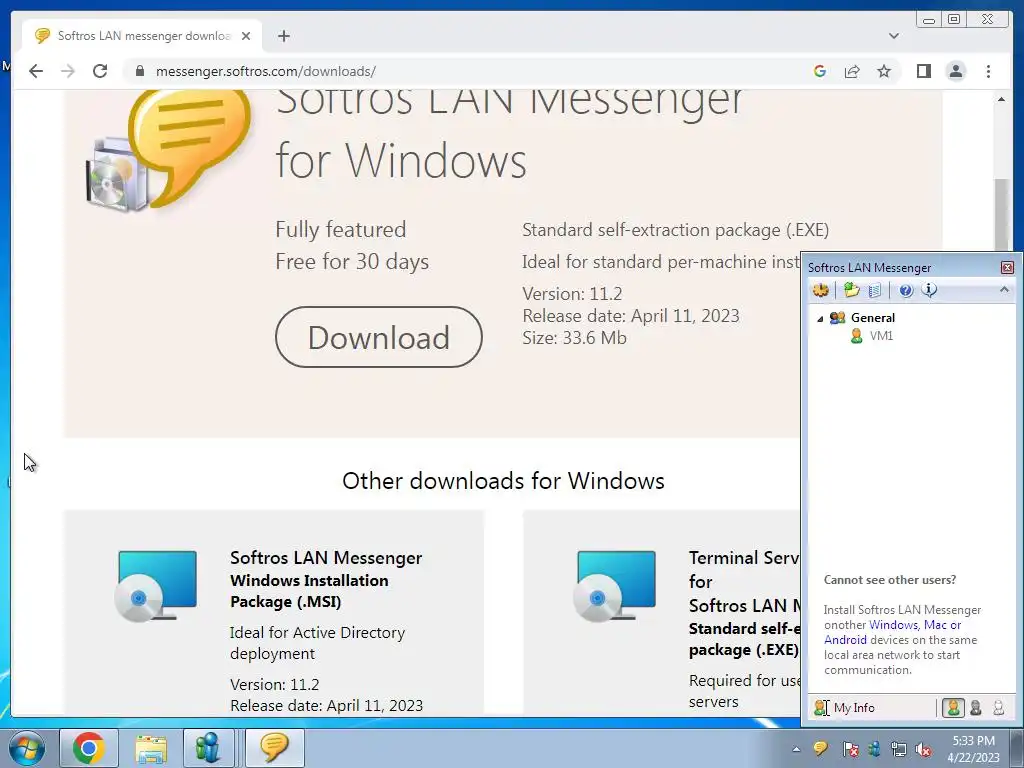This screenshot has width=1024, height=768.
Task: Click the Google icon in the address bar
Action: [x=820, y=71]
